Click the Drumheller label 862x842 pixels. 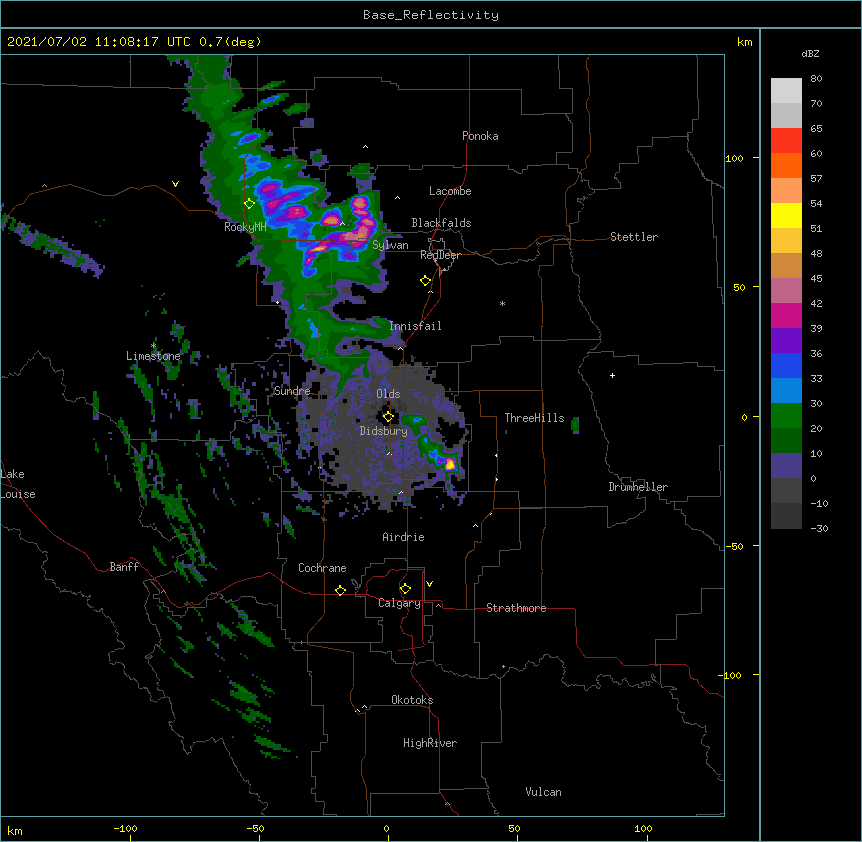(638, 487)
